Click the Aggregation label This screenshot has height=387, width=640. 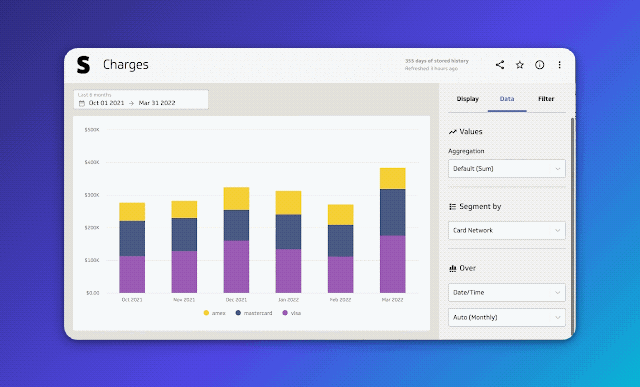466,151
